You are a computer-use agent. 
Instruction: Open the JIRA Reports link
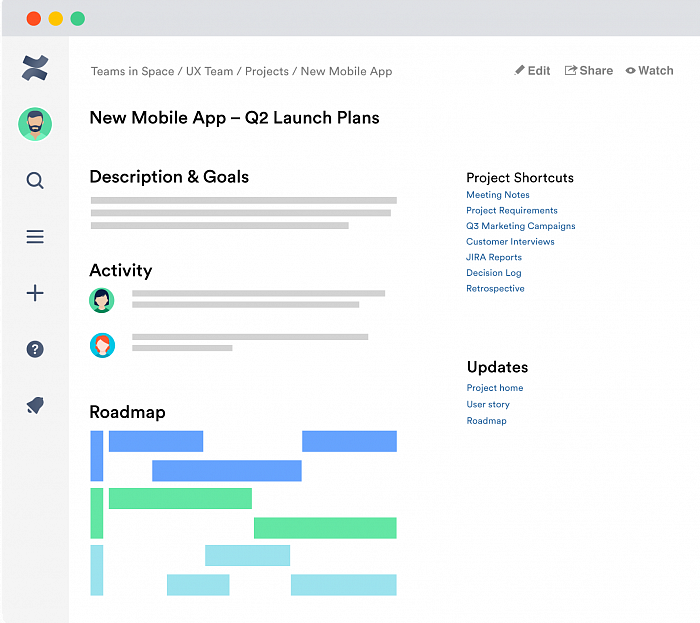(x=494, y=257)
